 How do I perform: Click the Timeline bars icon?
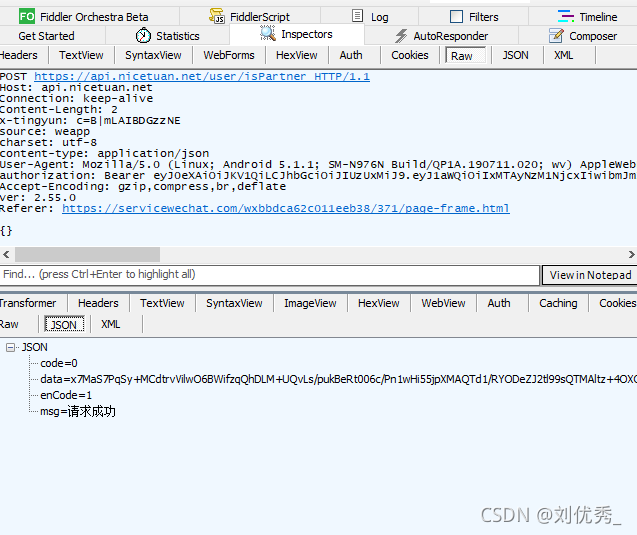tap(566, 16)
